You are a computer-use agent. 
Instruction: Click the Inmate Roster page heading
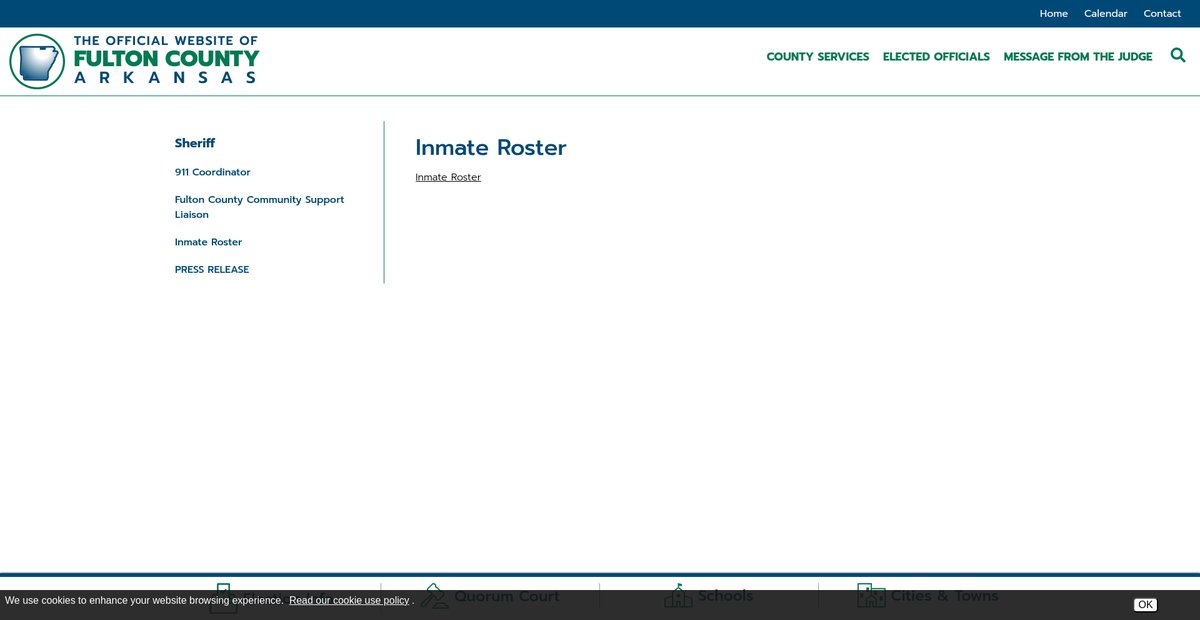click(x=491, y=147)
